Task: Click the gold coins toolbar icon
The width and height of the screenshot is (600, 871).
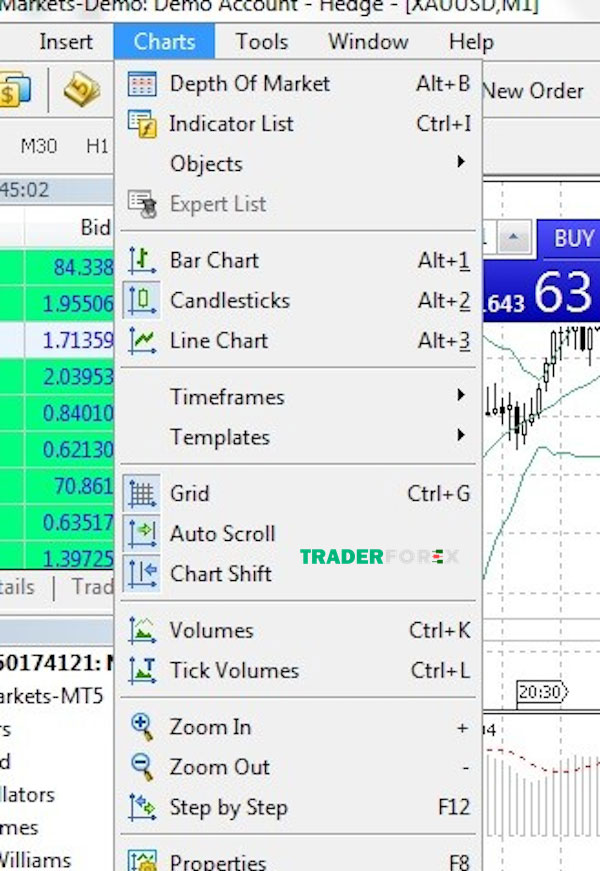Action: tap(82, 90)
